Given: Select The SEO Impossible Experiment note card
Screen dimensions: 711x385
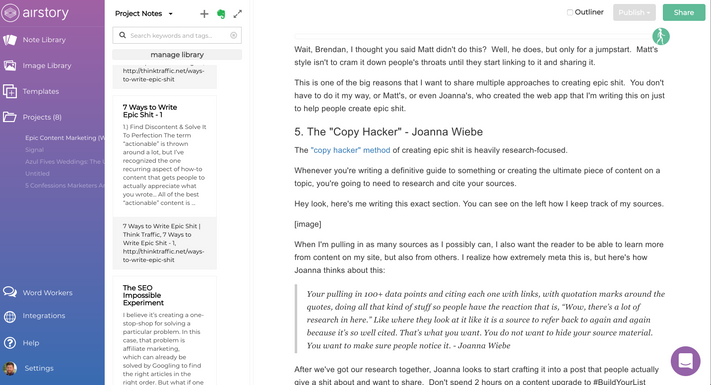Looking at the screenshot, I should tap(165, 330).
